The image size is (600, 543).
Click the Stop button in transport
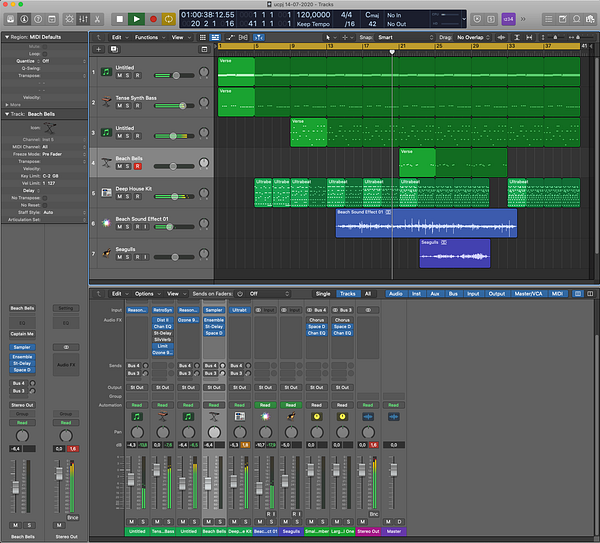pyautogui.click(x=119, y=18)
